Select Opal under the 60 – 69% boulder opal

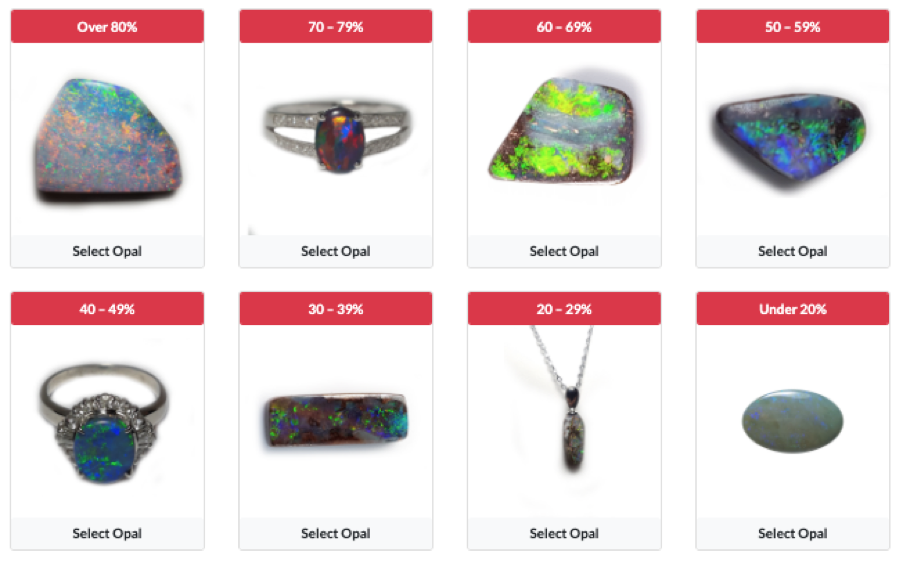pos(564,251)
